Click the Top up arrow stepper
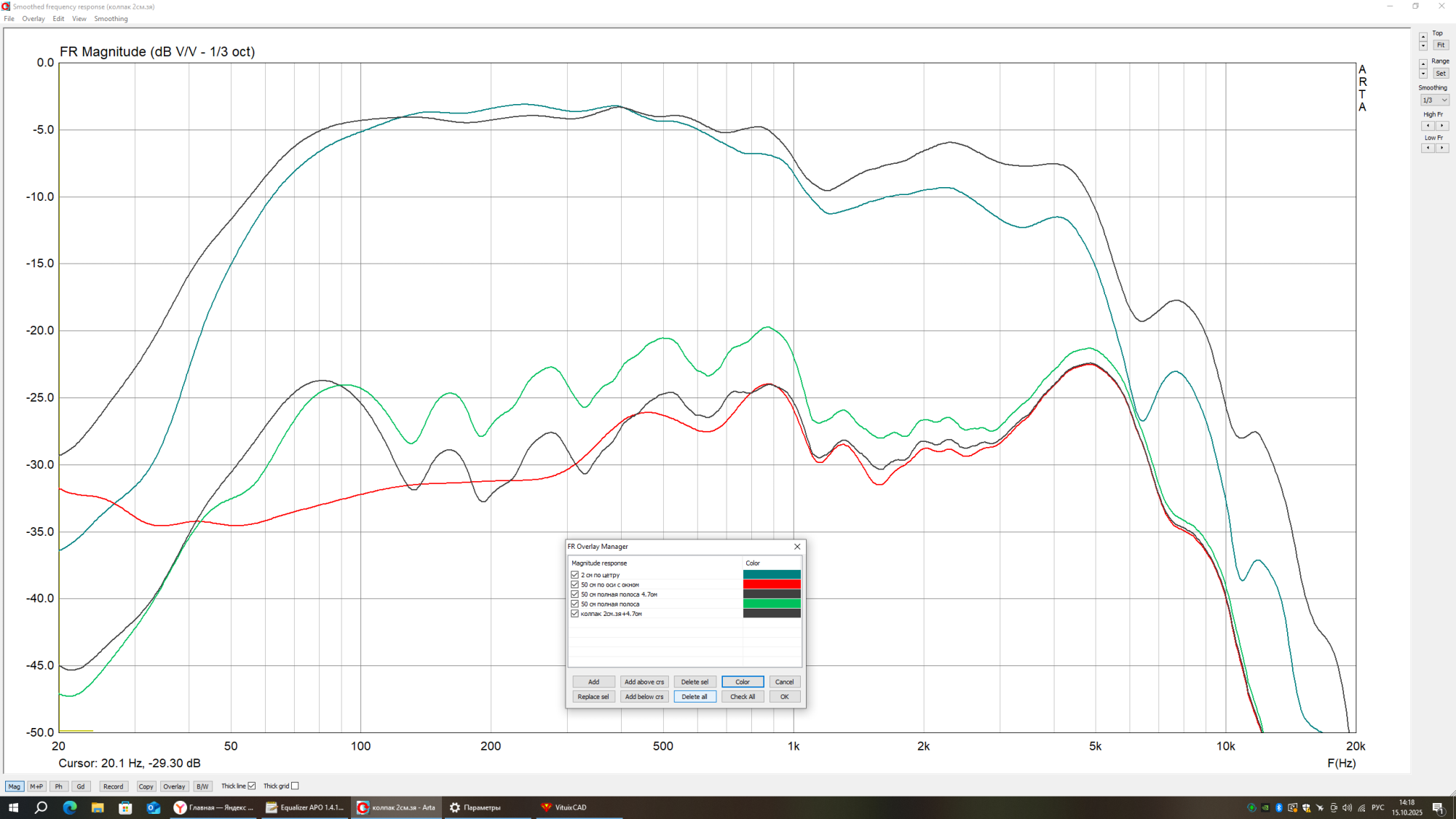Screen dimensions: 1456x819 [1423, 36]
